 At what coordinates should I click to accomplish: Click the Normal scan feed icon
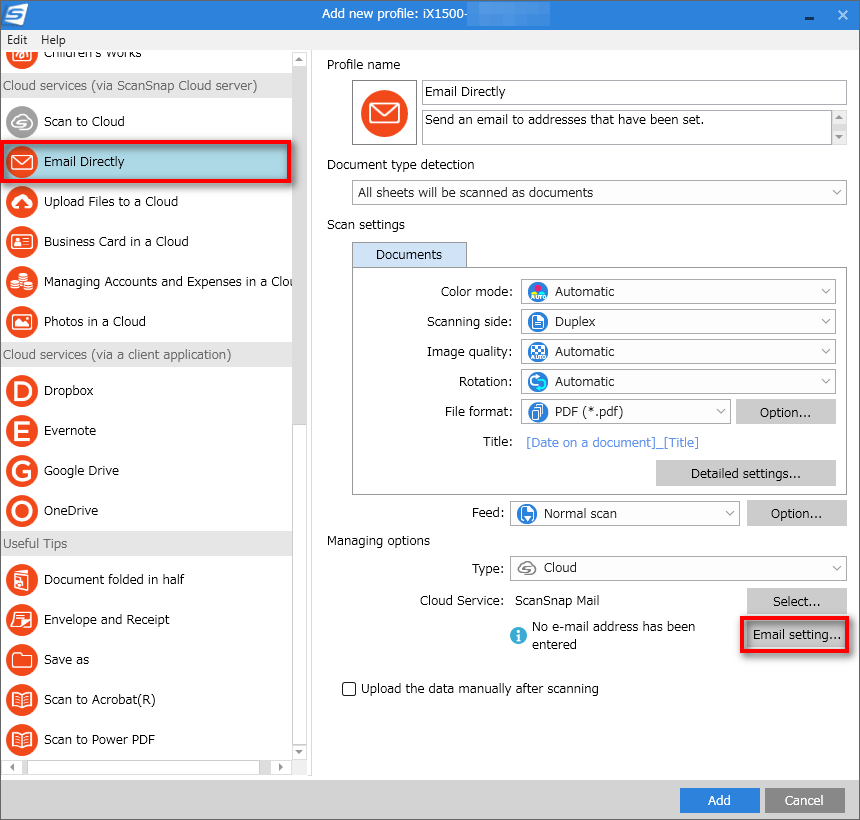[x=527, y=514]
